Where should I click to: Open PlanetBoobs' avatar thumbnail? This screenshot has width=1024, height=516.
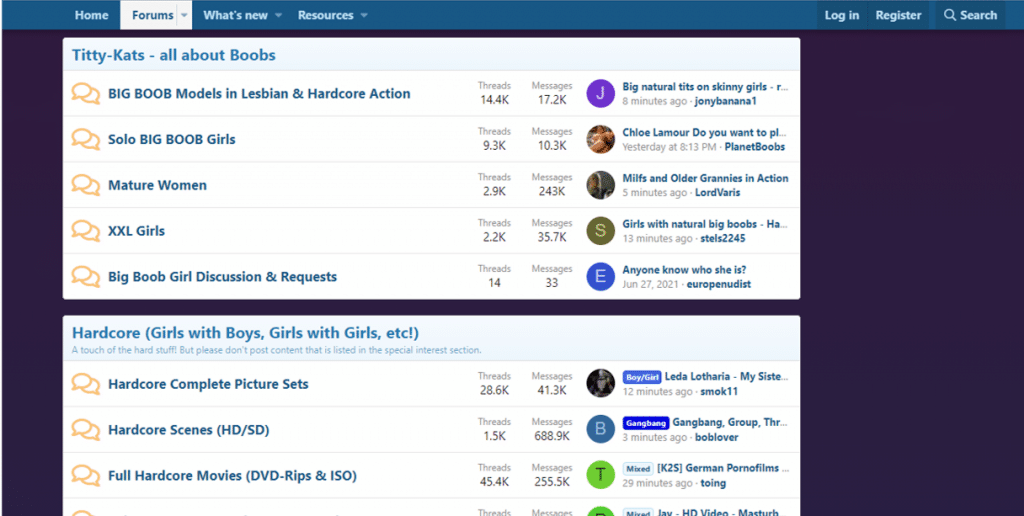point(601,139)
